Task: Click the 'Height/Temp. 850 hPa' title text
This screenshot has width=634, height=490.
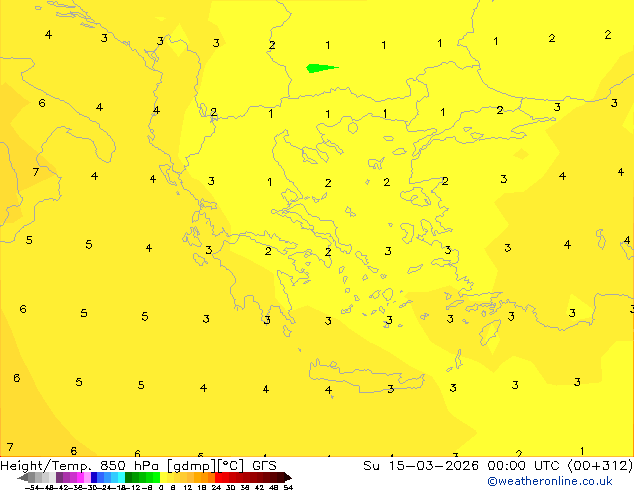Action: click(80, 466)
